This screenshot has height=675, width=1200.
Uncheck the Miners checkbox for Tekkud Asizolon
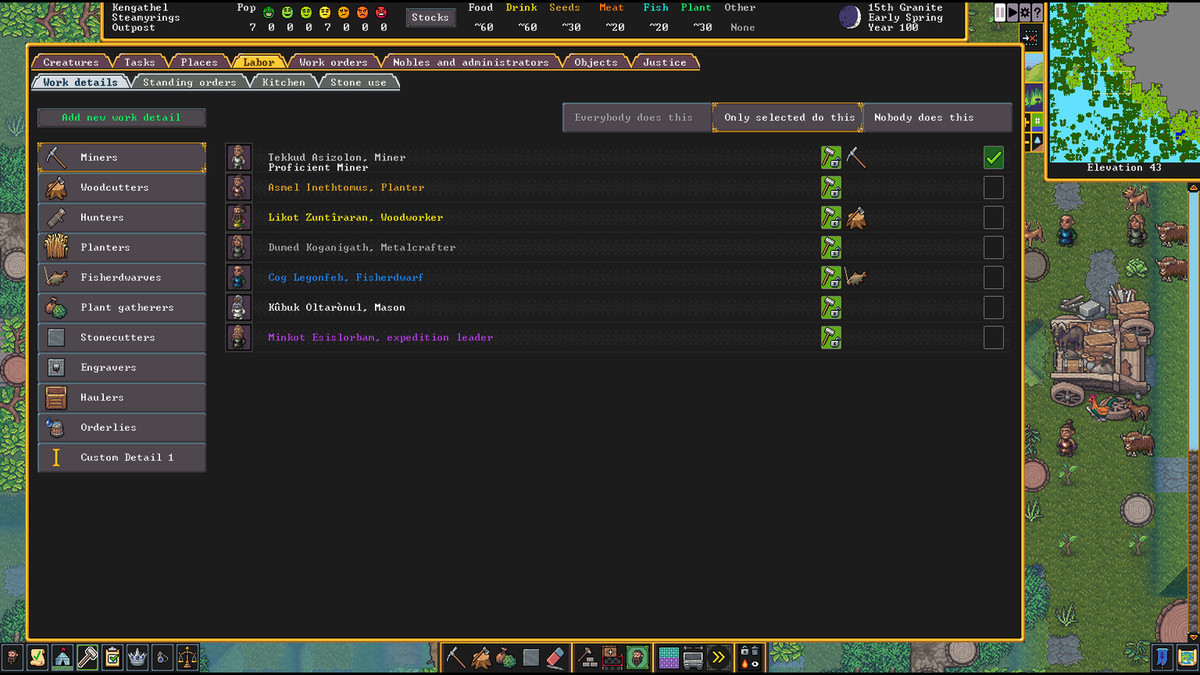tap(993, 157)
